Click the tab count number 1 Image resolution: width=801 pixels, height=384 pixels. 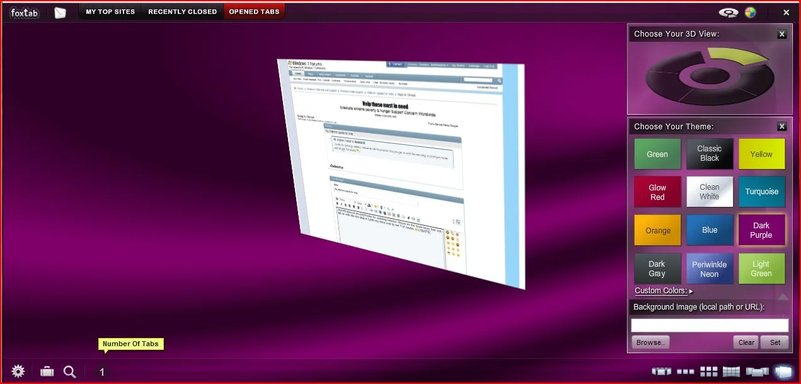[102, 372]
